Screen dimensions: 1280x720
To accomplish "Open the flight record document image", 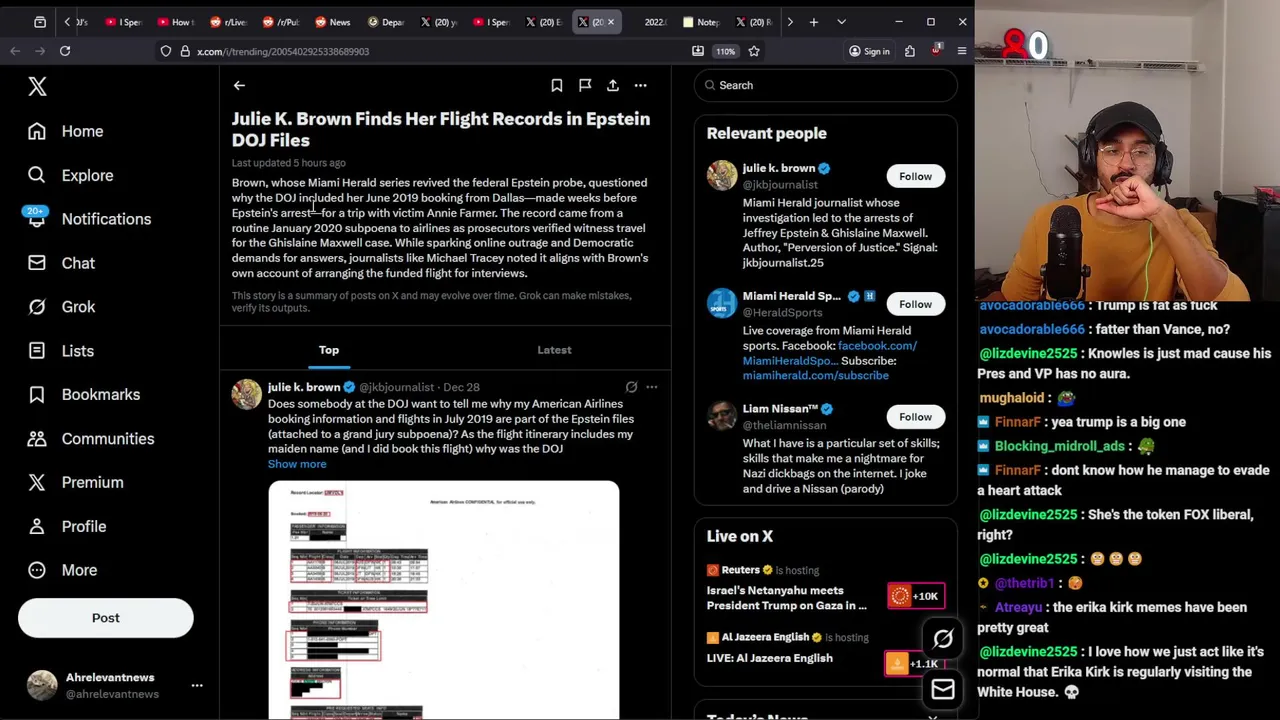I will (444, 600).
